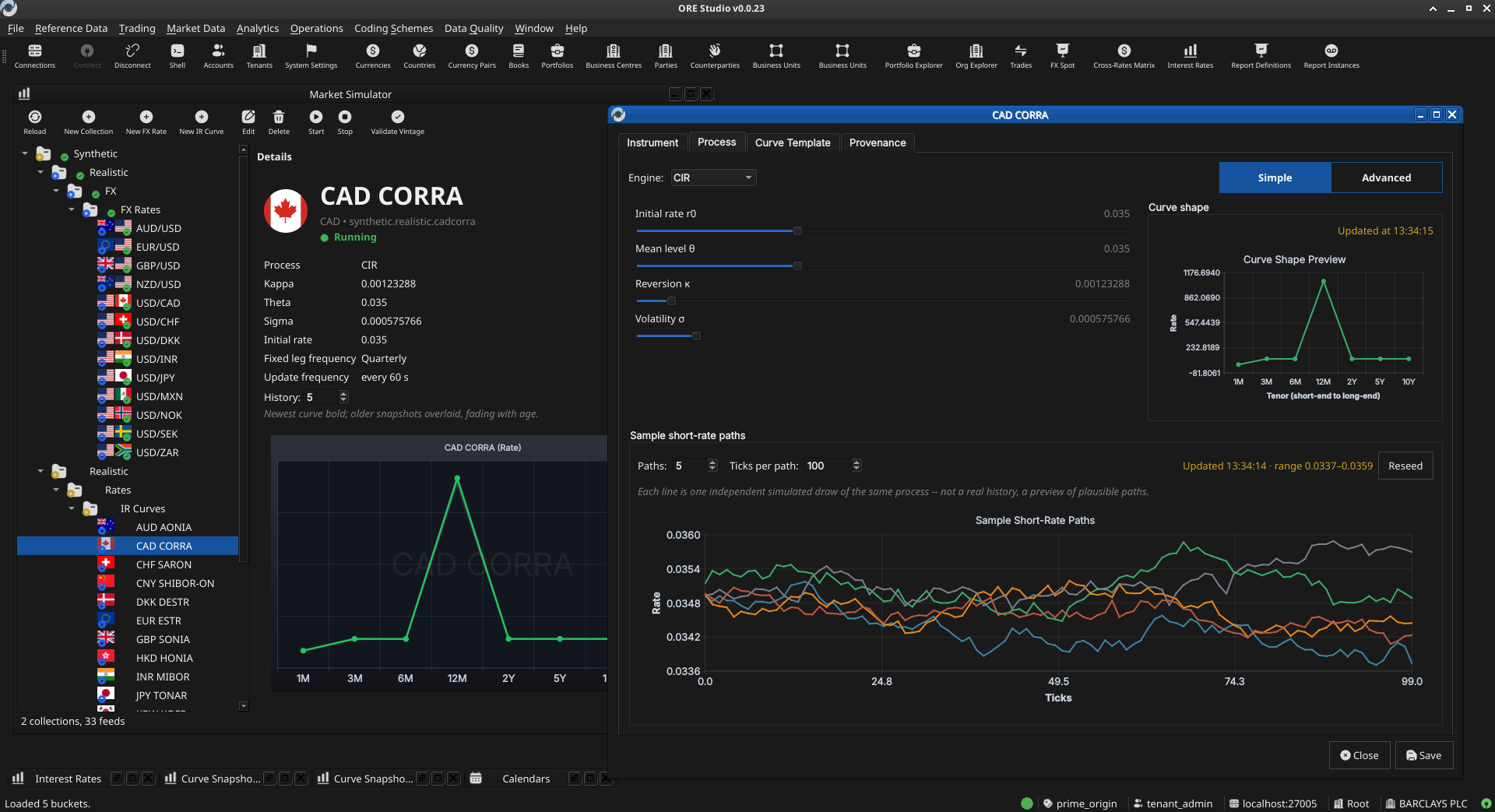Create a New Collection in simulator
1495x812 pixels.
(x=89, y=122)
